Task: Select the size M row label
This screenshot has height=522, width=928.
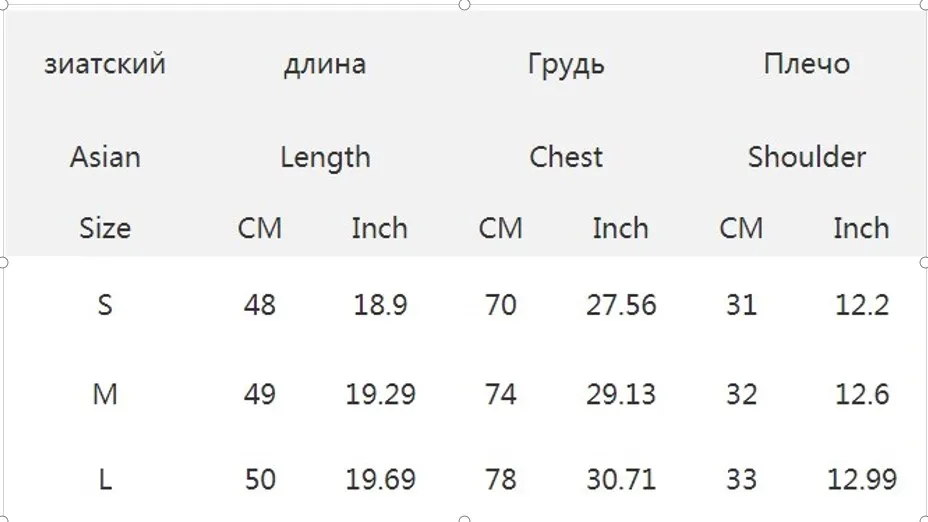Action: coord(105,394)
